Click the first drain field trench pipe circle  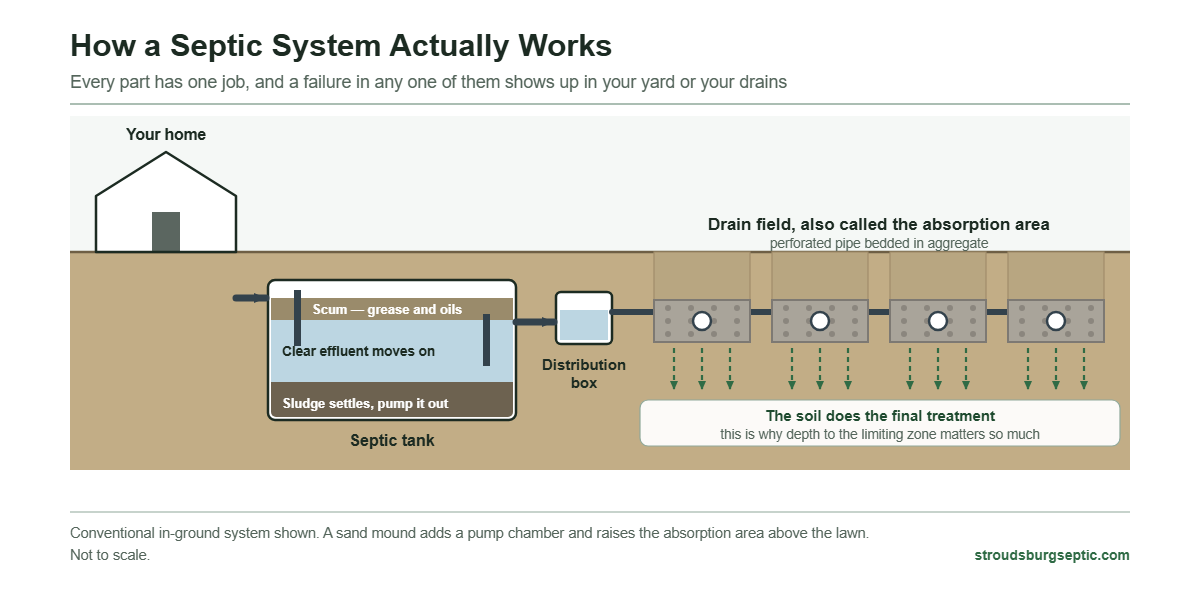[x=702, y=321]
